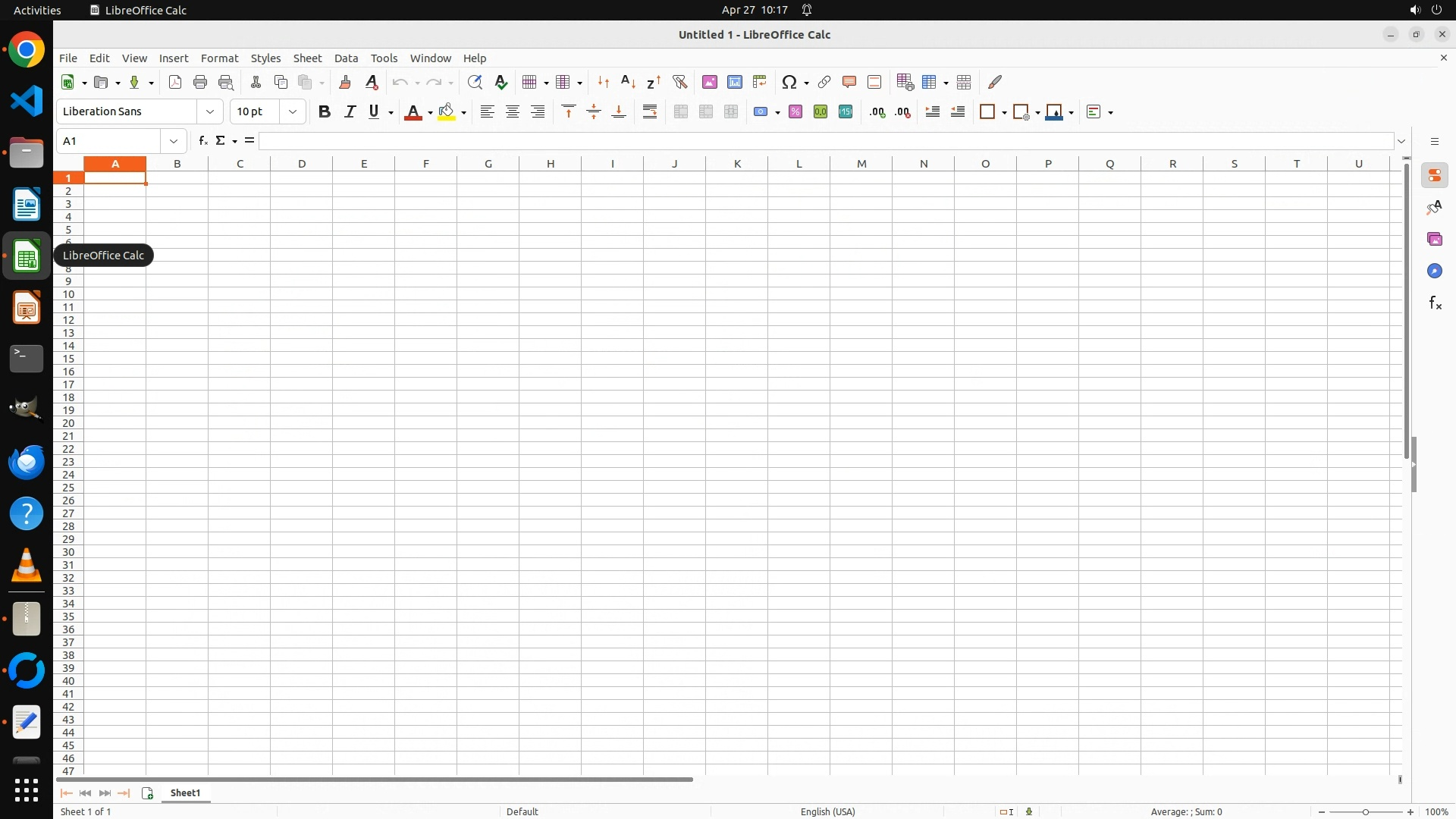Expand the Name Box dropdown arrow
The image size is (1456, 819).
tap(174, 141)
